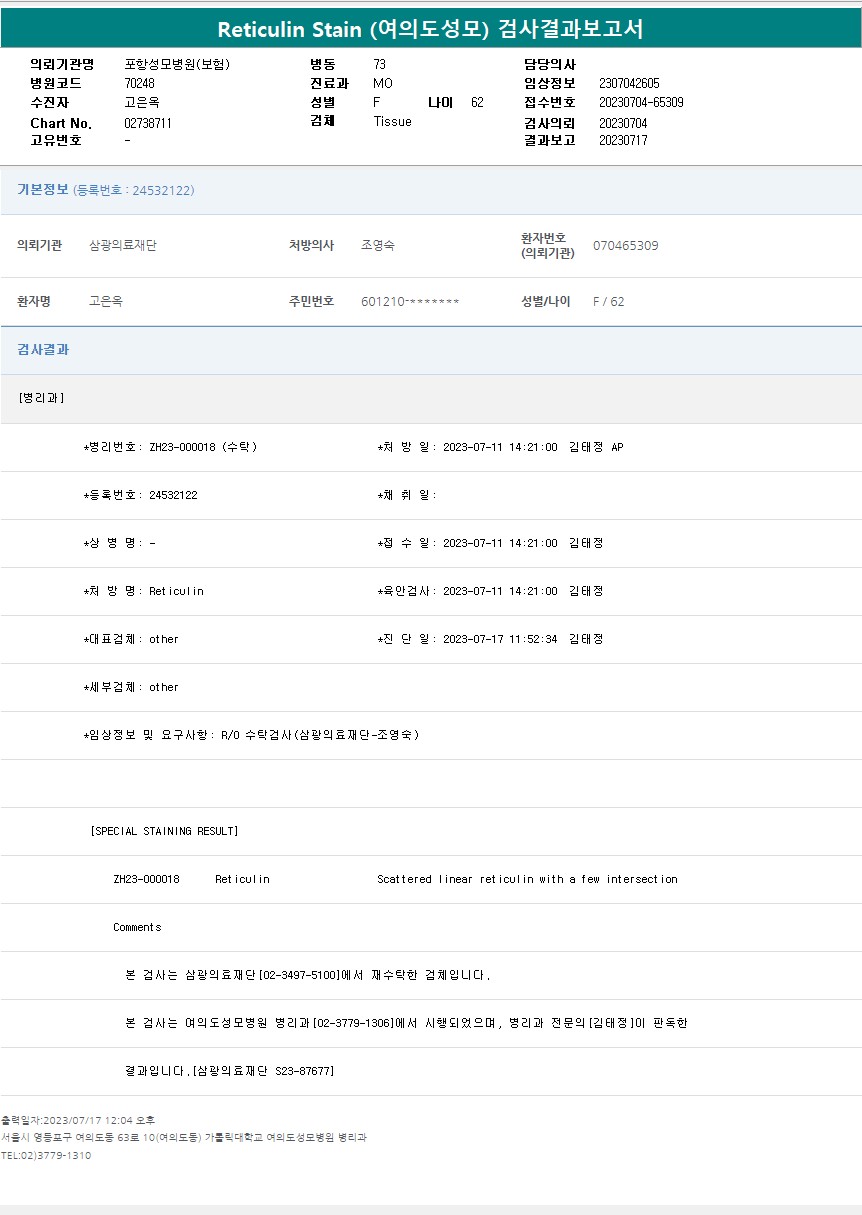This screenshot has height=1215, width=862.
Task: Select prescribing doctor 조영숙
Action: point(378,245)
